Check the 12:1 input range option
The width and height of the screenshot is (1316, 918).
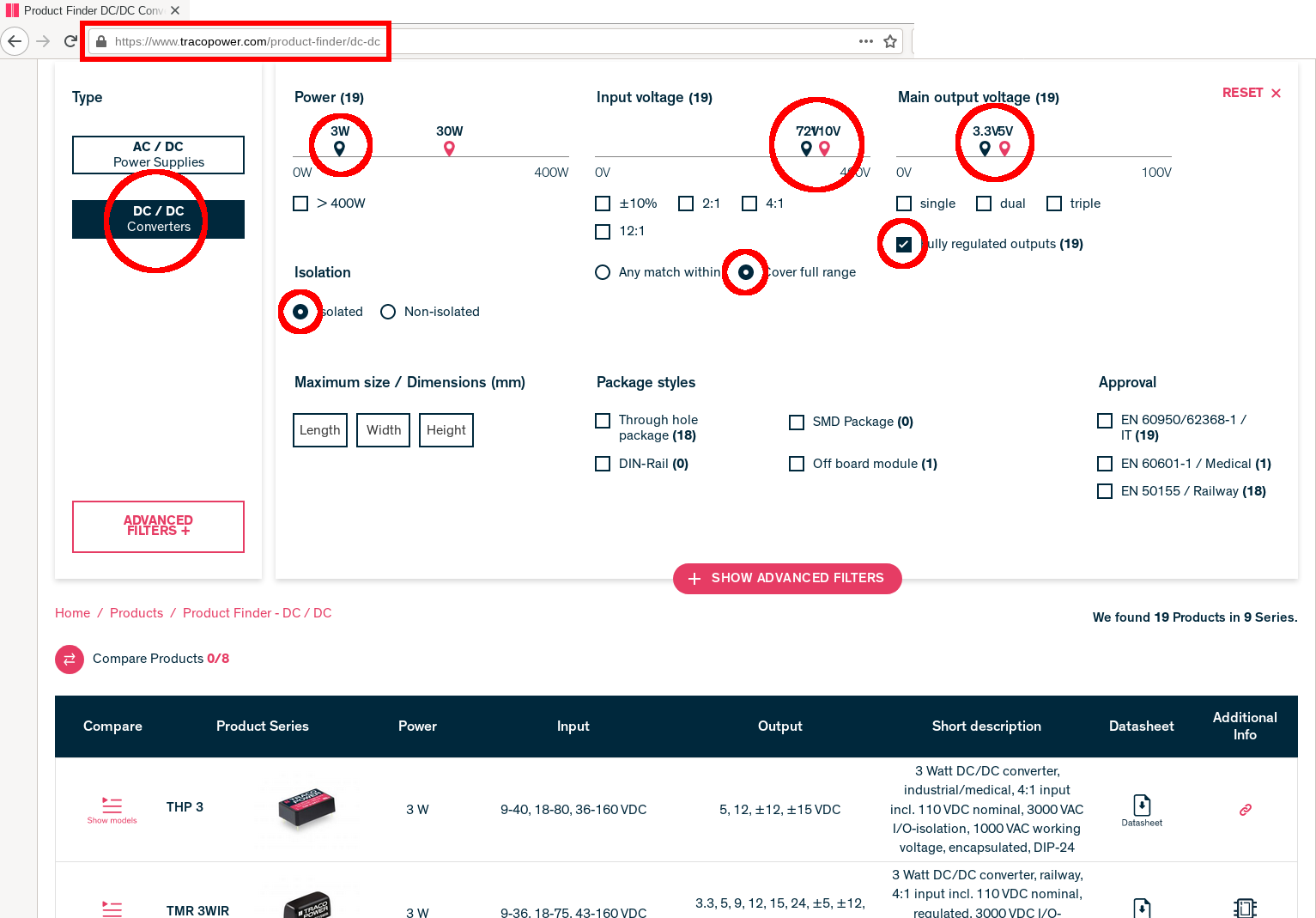coord(603,231)
